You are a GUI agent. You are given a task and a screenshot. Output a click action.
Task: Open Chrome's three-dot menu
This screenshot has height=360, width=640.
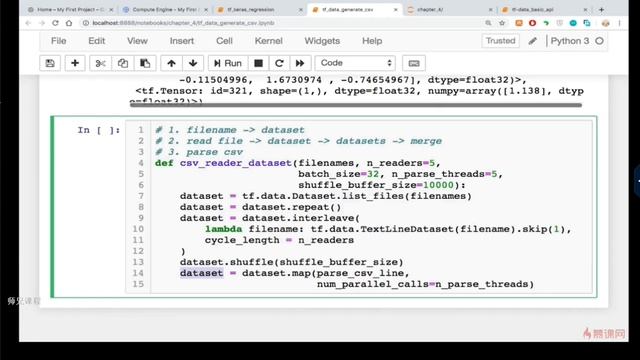pyautogui.click(x=619, y=23)
